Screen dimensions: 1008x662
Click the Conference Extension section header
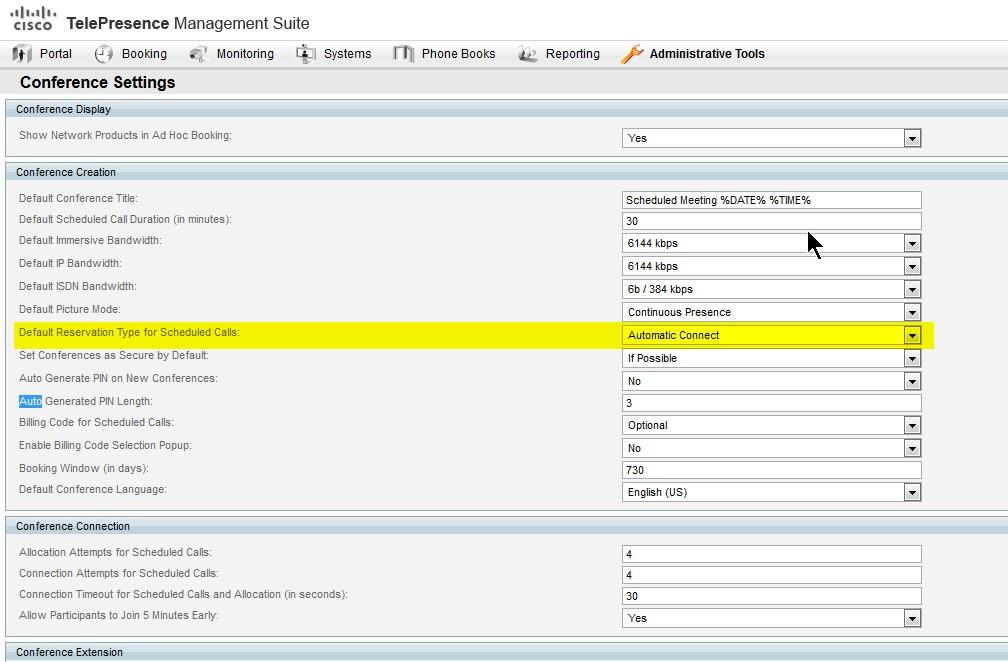(x=507, y=652)
